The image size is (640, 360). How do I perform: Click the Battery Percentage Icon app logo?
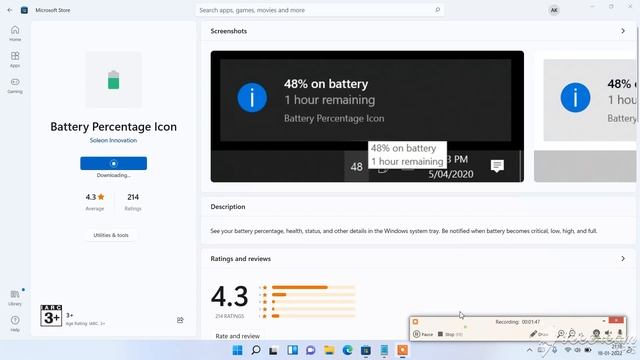pyautogui.click(x=113, y=80)
